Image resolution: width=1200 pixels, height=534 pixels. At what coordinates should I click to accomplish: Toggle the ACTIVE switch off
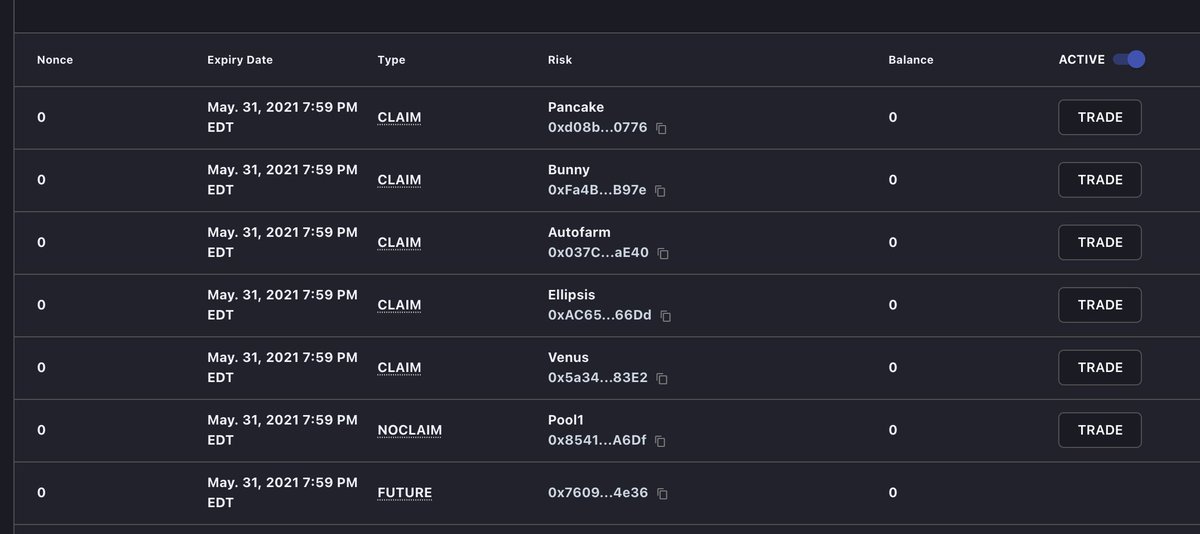(x=1130, y=60)
